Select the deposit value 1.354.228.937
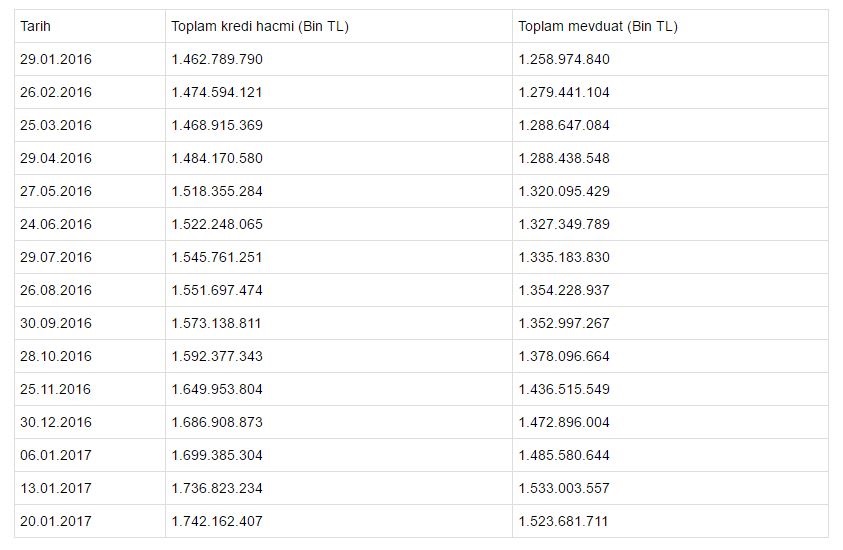The width and height of the screenshot is (843, 550). pyautogui.click(x=564, y=291)
